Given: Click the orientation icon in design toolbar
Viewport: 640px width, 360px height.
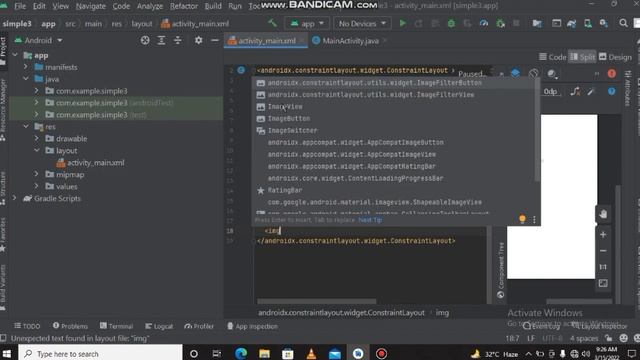Looking at the screenshot, I should pyautogui.click(x=533, y=73).
